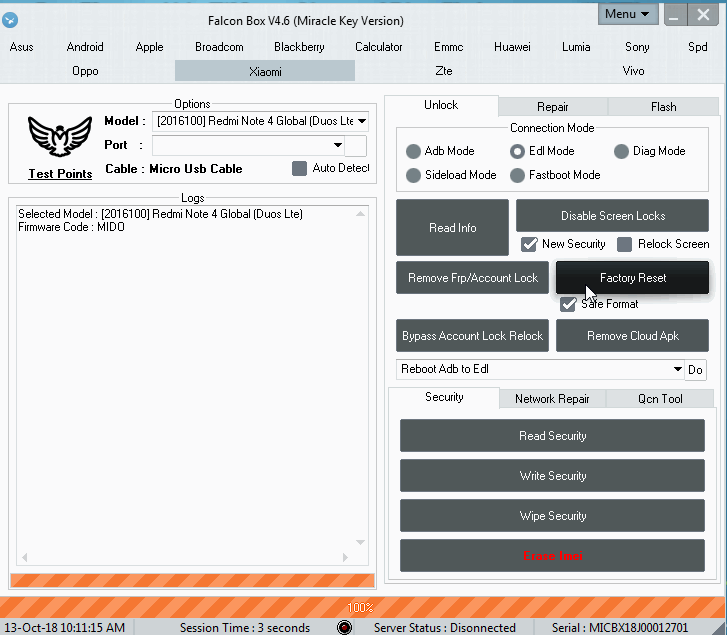The height and width of the screenshot is (635, 727).
Task: Open the Apple tab
Action: (x=149, y=47)
